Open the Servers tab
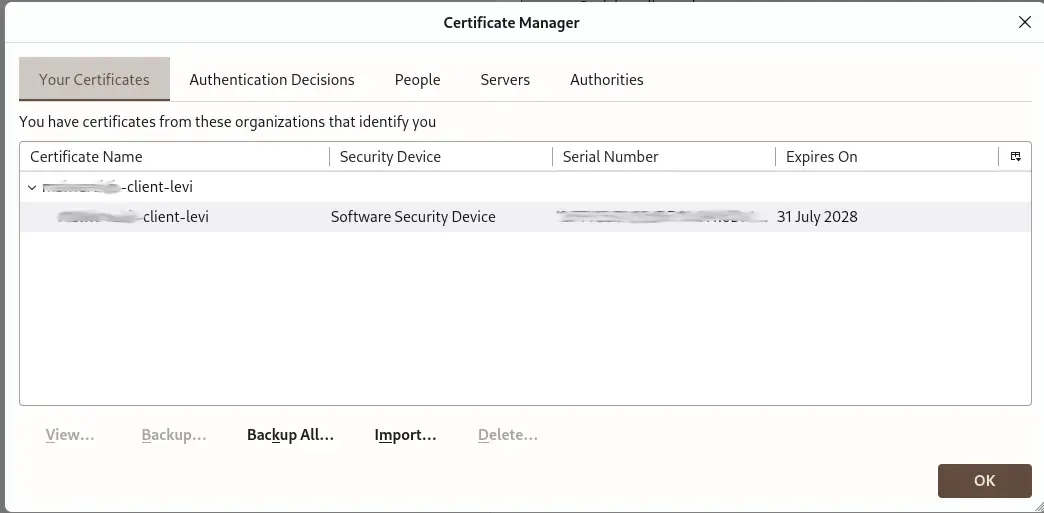The height and width of the screenshot is (513, 1044). click(x=505, y=79)
